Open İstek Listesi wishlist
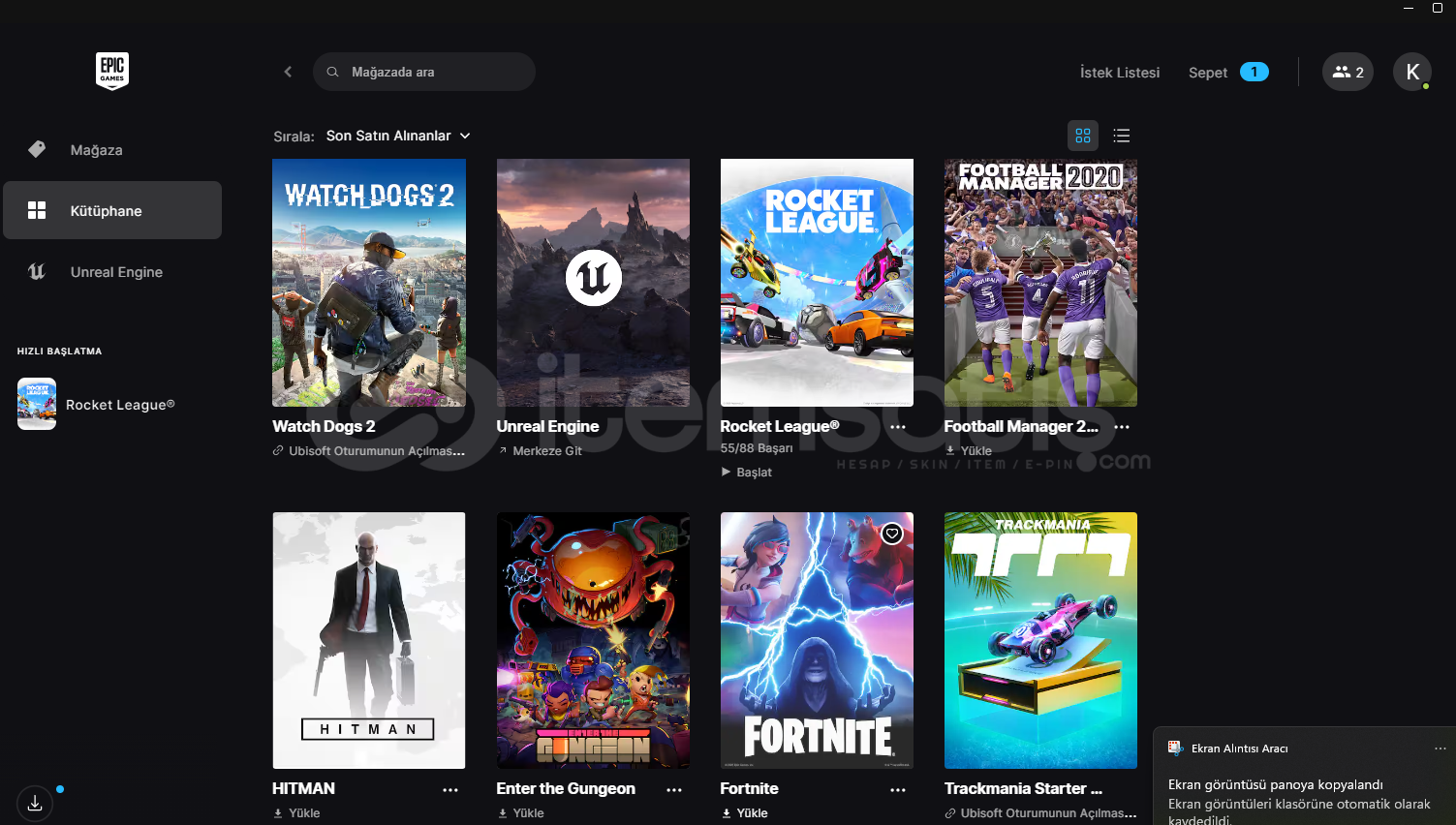Screen dimensions: 1456x825 [1120, 73]
